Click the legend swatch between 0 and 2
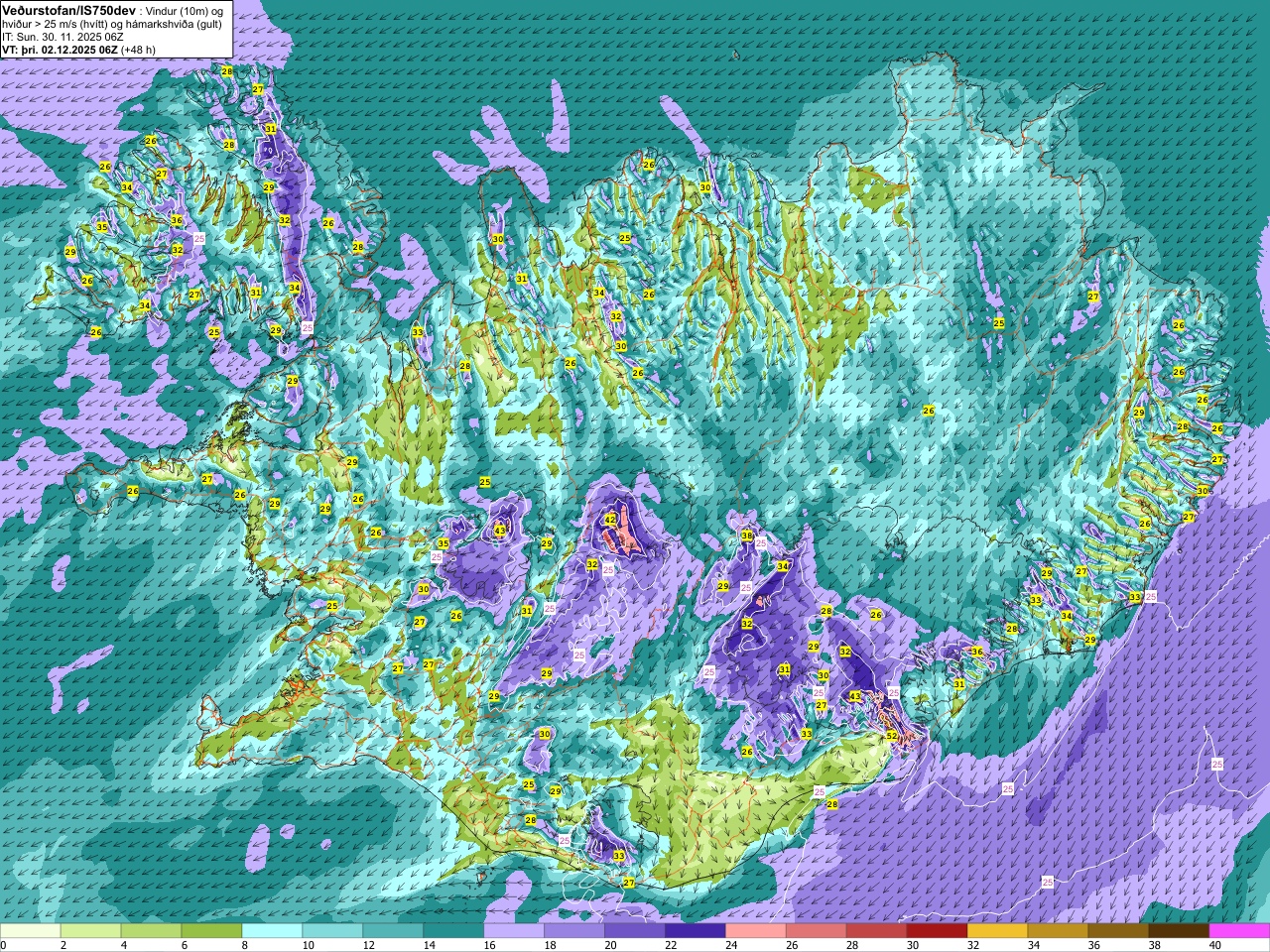This screenshot has height=952, width=1270. click(x=31, y=931)
